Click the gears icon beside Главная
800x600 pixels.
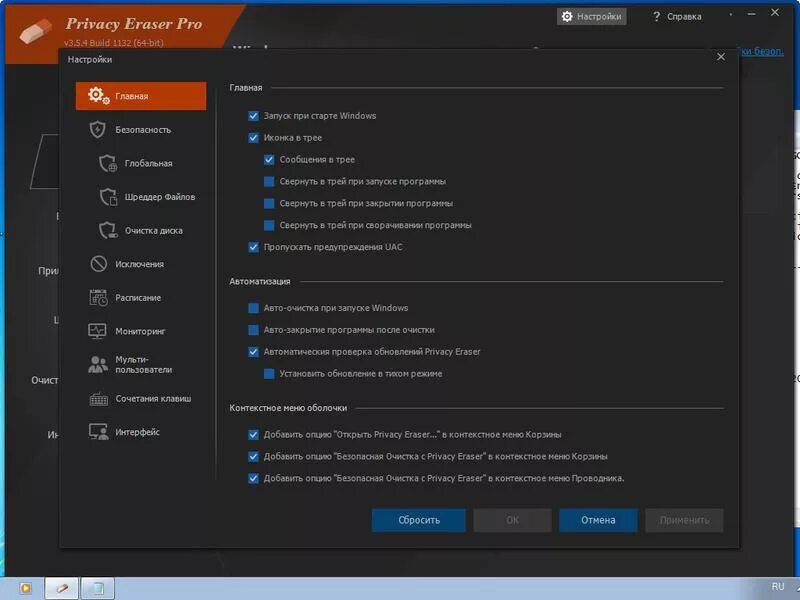coord(98,95)
